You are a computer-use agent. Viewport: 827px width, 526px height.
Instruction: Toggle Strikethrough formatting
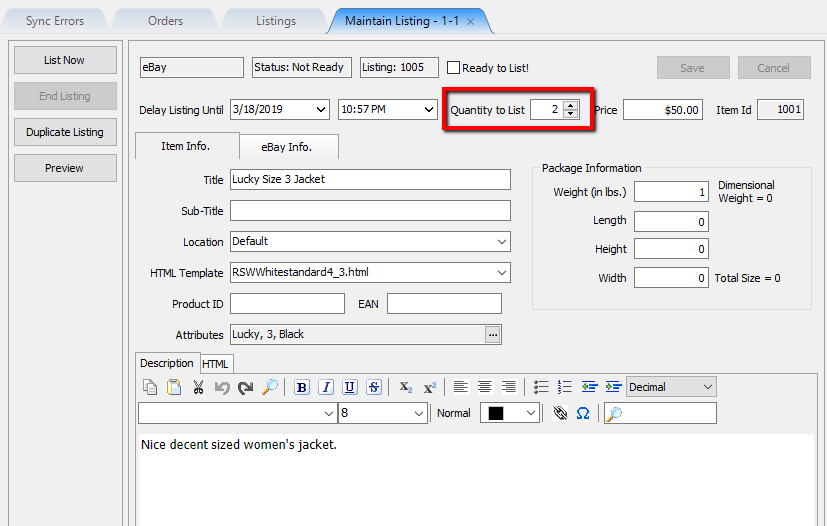tap(374, 387)
